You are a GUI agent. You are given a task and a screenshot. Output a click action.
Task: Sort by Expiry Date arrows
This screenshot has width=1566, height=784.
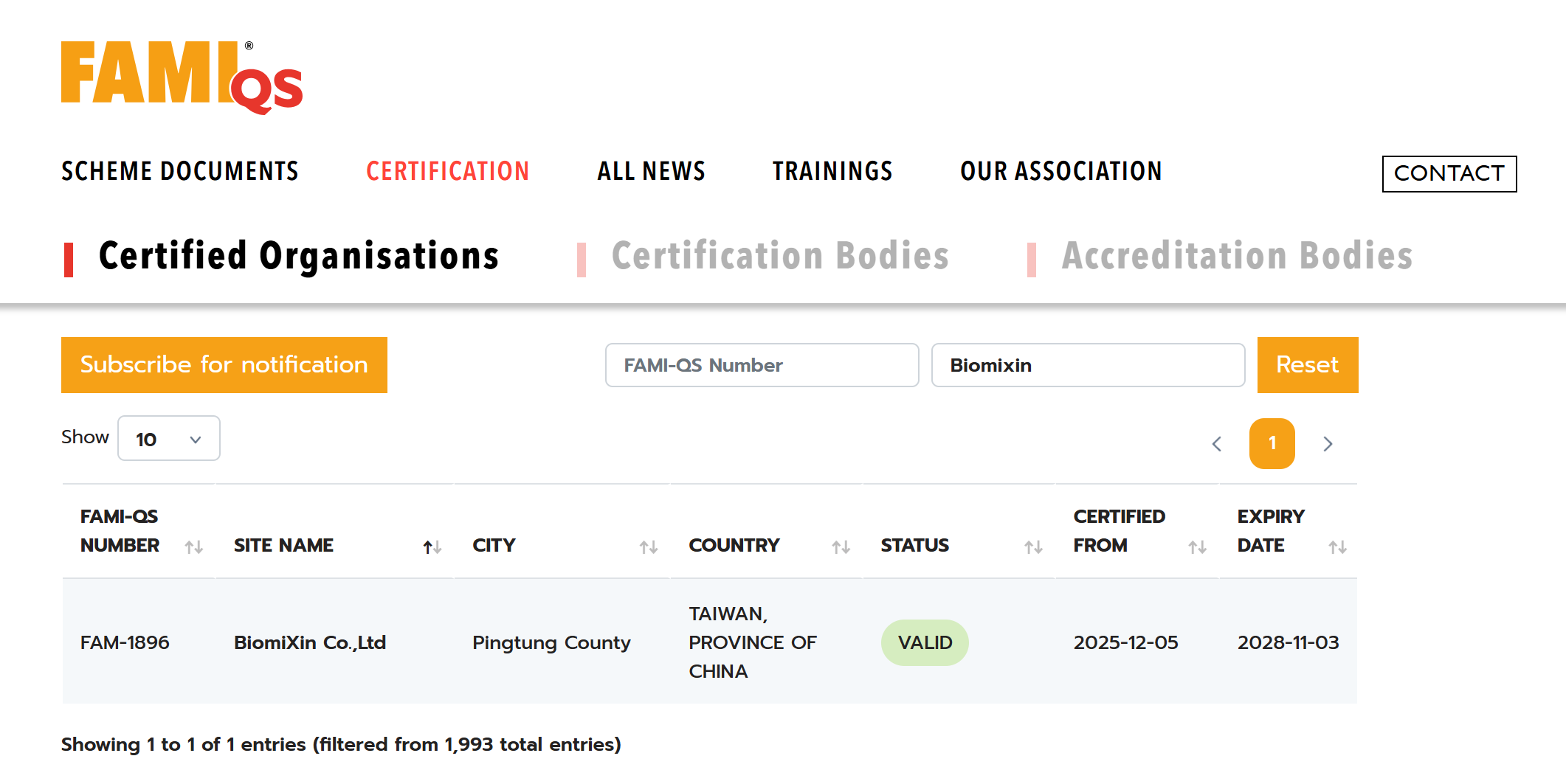coord(1337,547)
